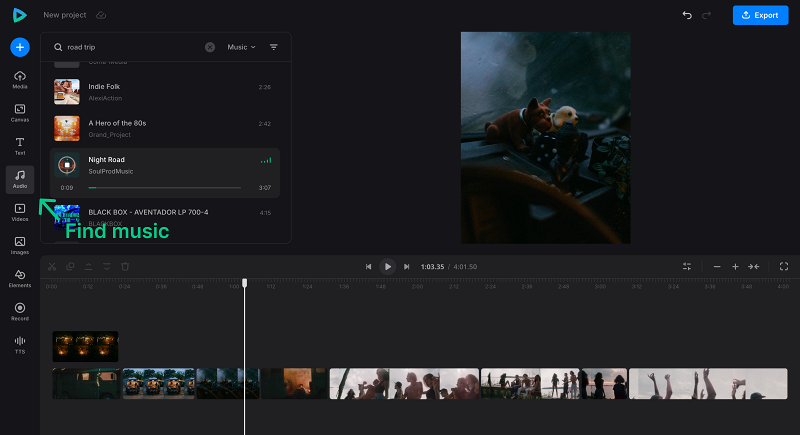This screenshot has width=800, height=435.
Task: Select the first green van clip
Action: coord(86,383)
